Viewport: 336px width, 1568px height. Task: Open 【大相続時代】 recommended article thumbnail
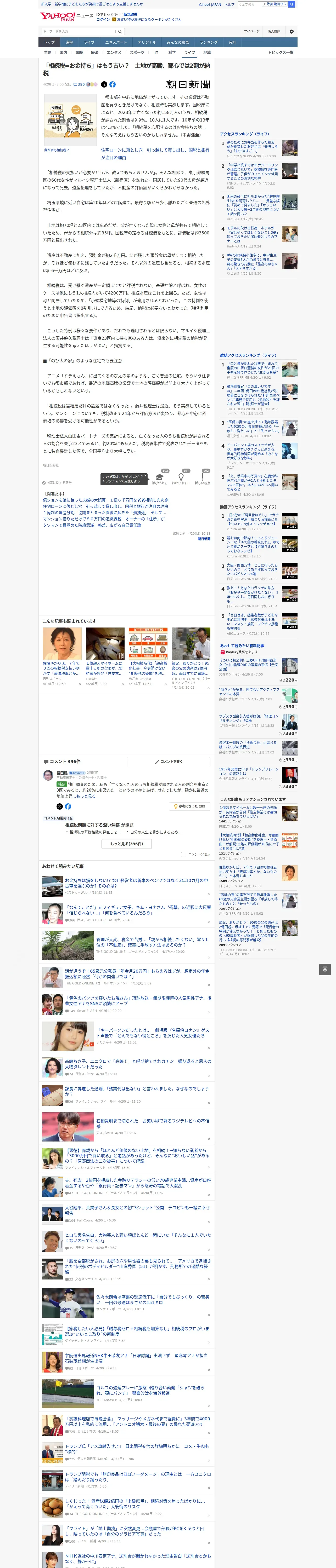click(x=148, y=644)
